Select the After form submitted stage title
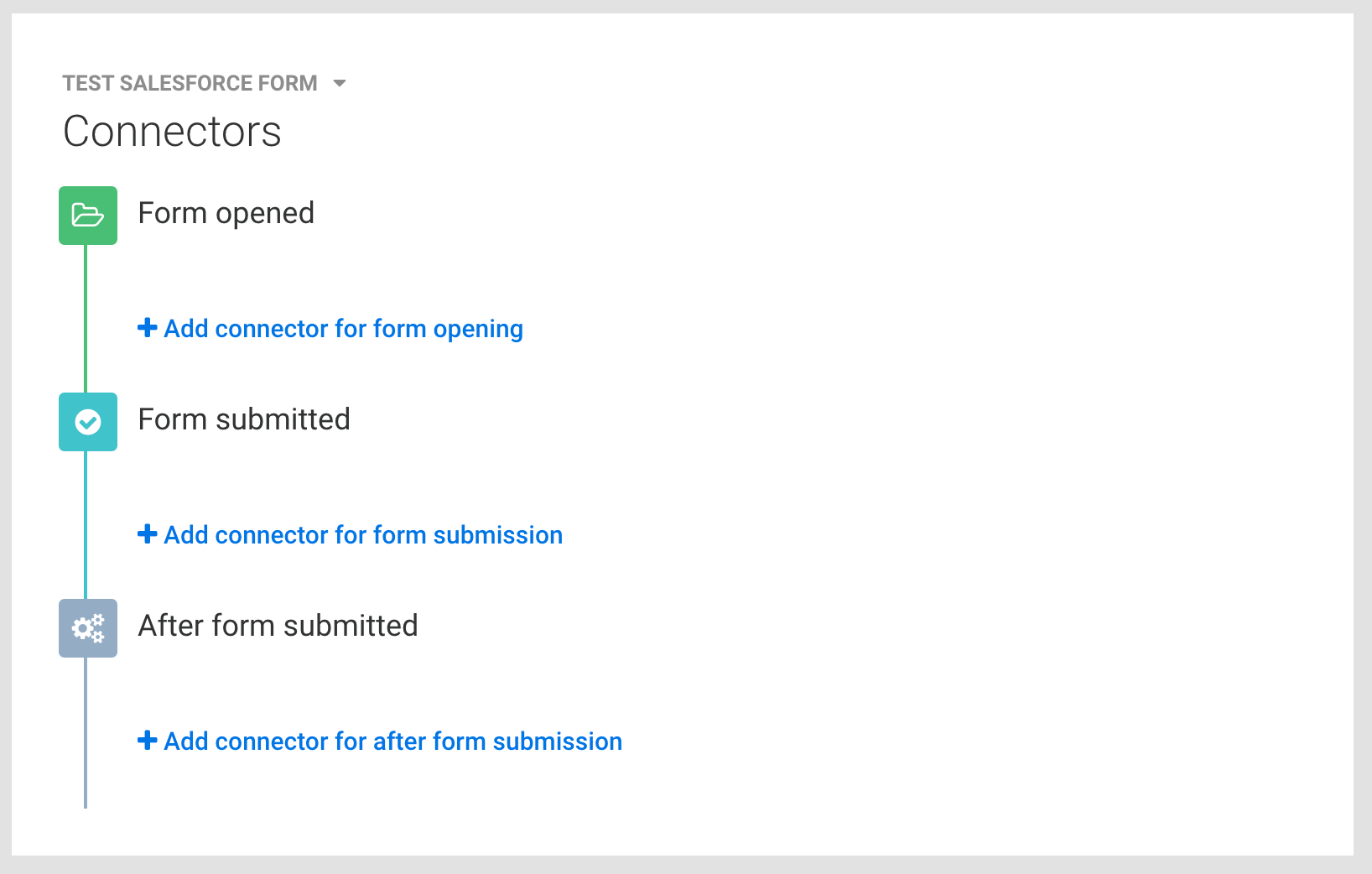Viewport: 1372px width, 874px height. click(278, 626)
